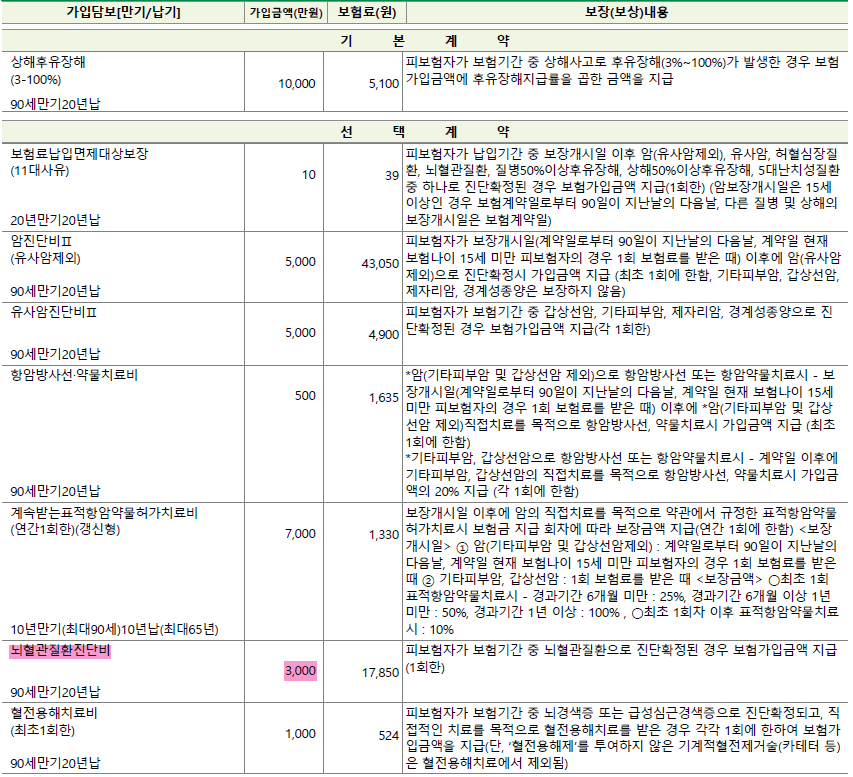This screenshot has height=777, width=853.
Task: Click the highlighted 뇌혈관질환진단비 label
Action: pos(60,651)
